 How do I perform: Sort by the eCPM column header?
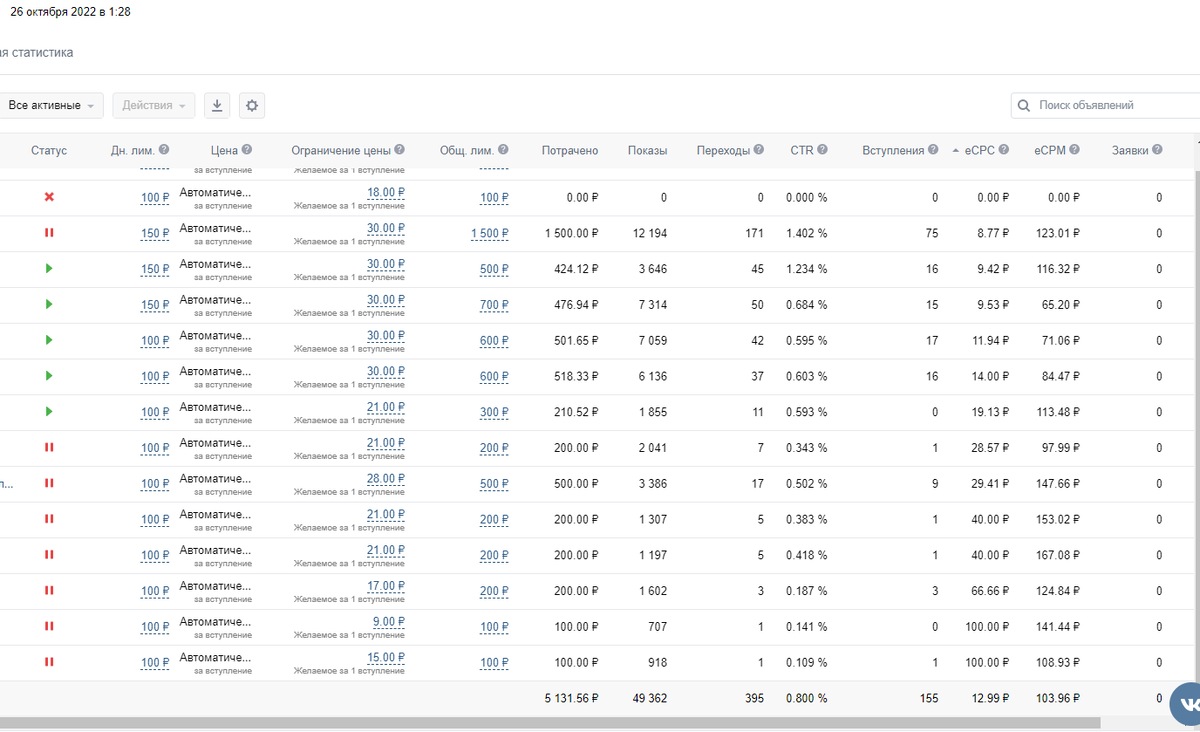pyautogui.click(x=1050, y=150)
